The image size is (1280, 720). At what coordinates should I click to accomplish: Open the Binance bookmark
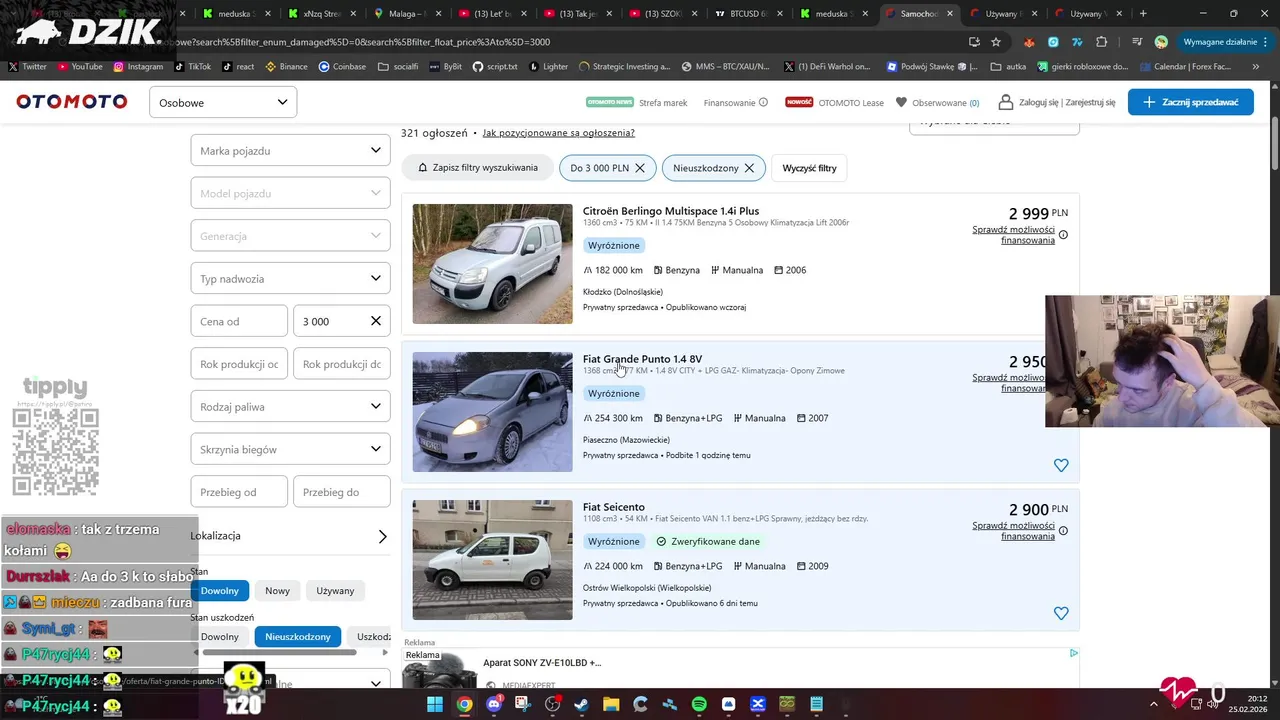coord(286,66)
